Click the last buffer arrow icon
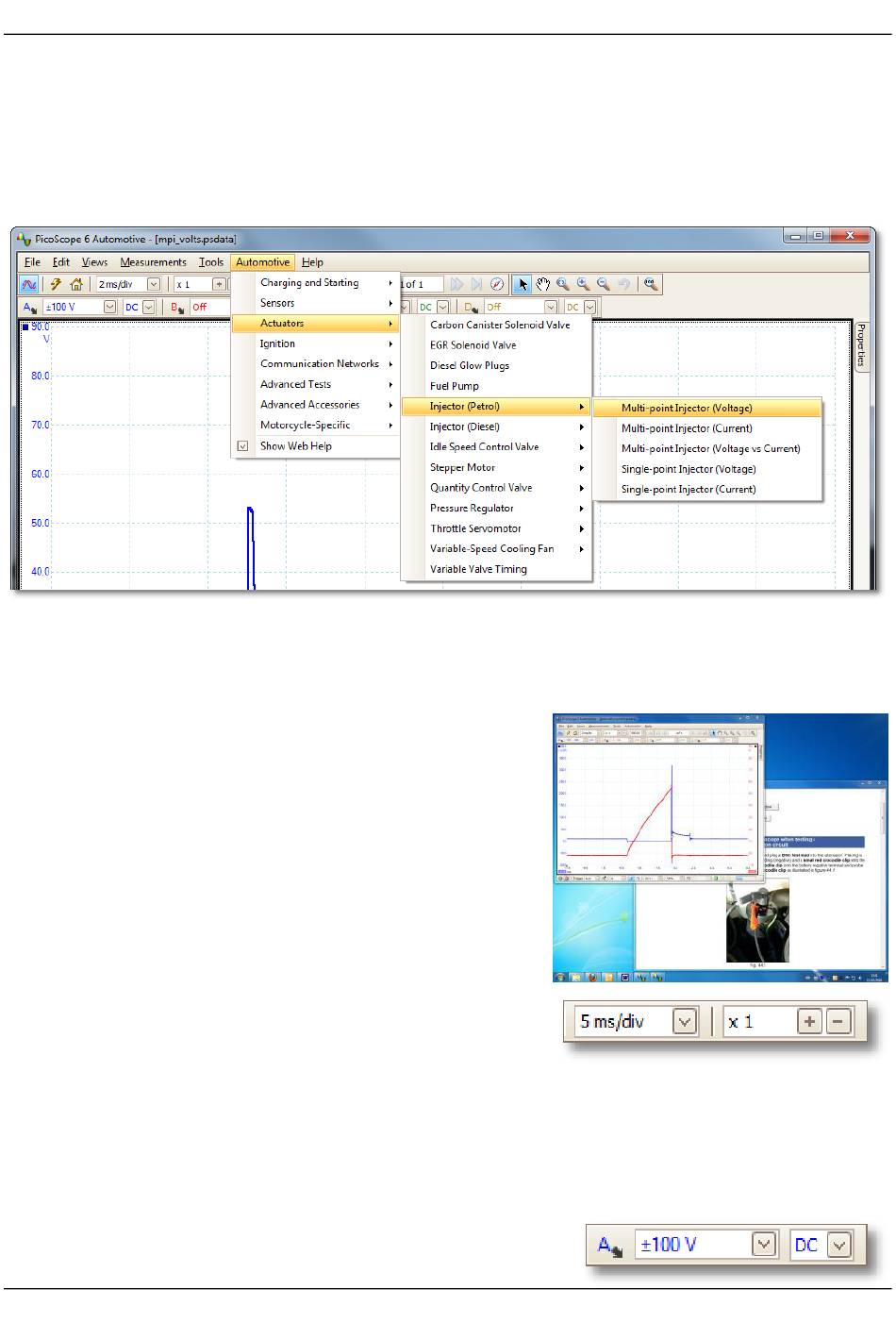896x1323 pixels. 476,284
